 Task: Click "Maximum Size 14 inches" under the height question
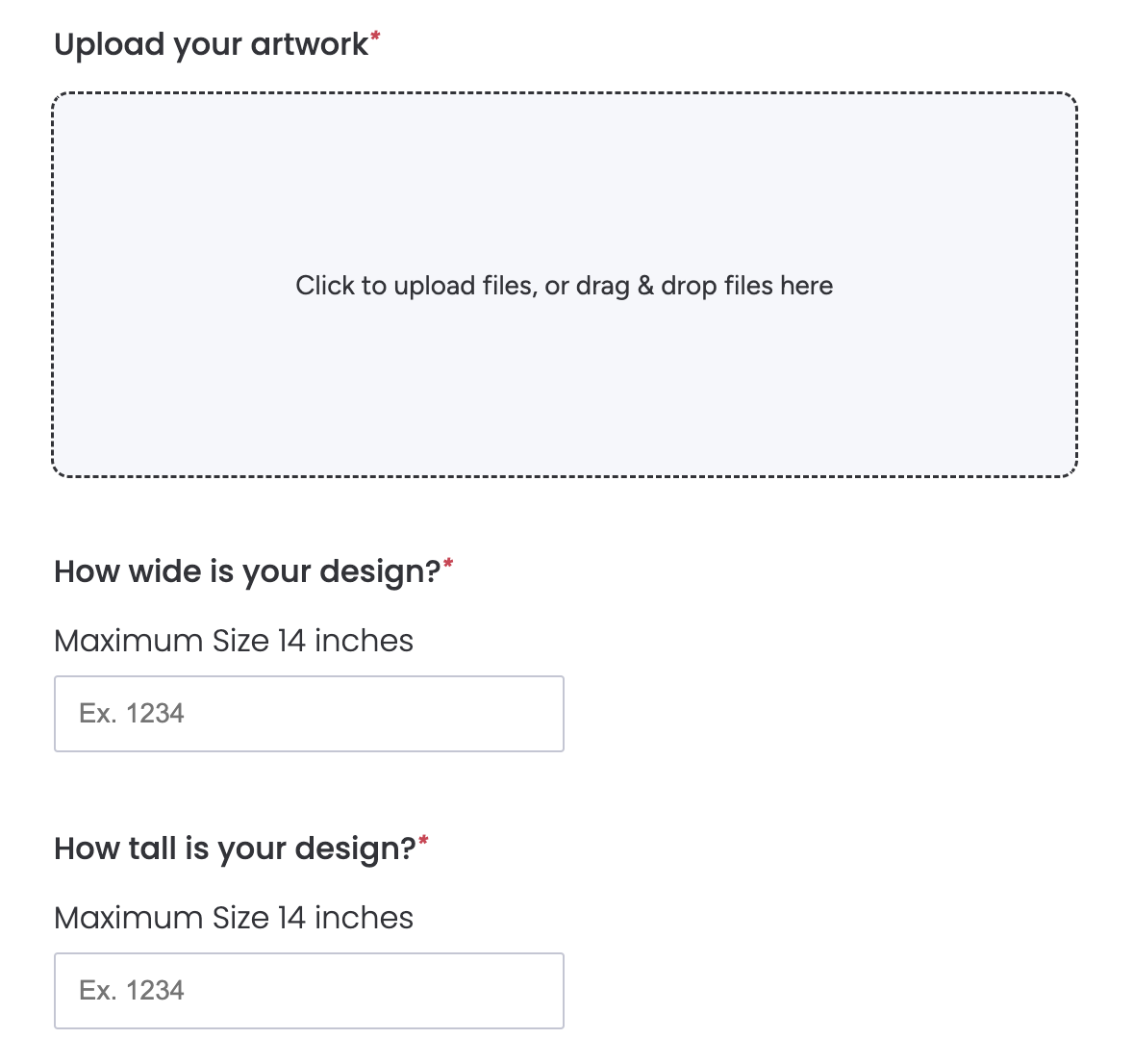click(x=234, y=918)
